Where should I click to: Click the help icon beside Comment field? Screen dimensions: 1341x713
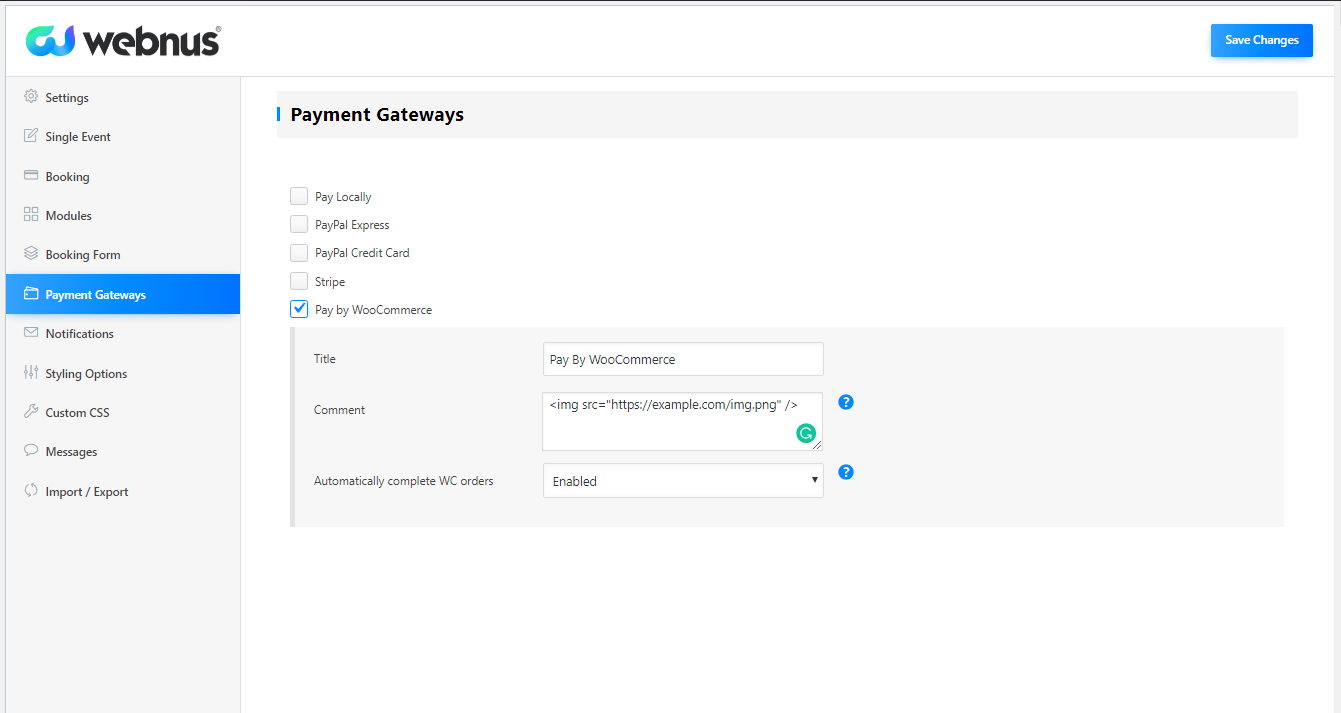pyautogui.click(x=846, y=402)
